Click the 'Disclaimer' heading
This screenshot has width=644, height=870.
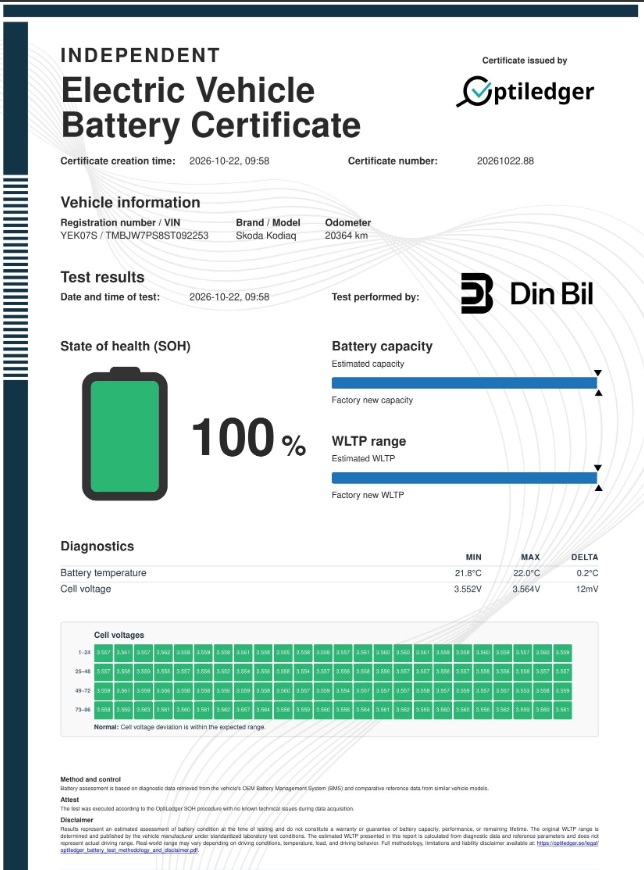(x=77, y=820)
